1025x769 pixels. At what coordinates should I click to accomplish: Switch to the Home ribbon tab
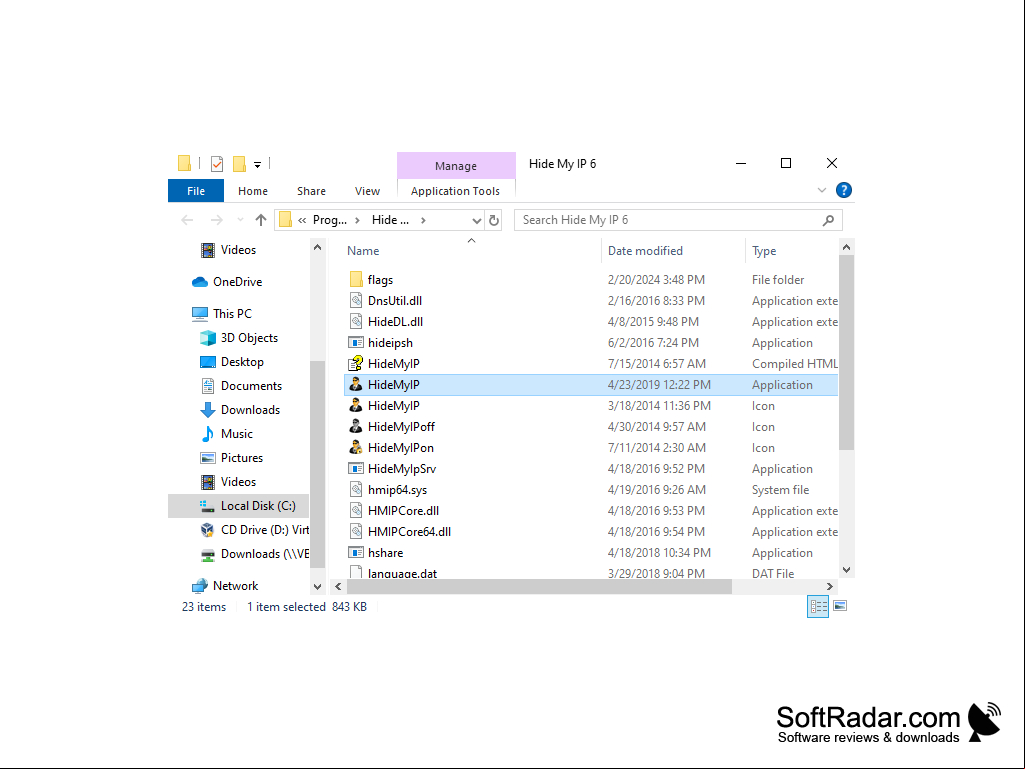coord(253,191)
